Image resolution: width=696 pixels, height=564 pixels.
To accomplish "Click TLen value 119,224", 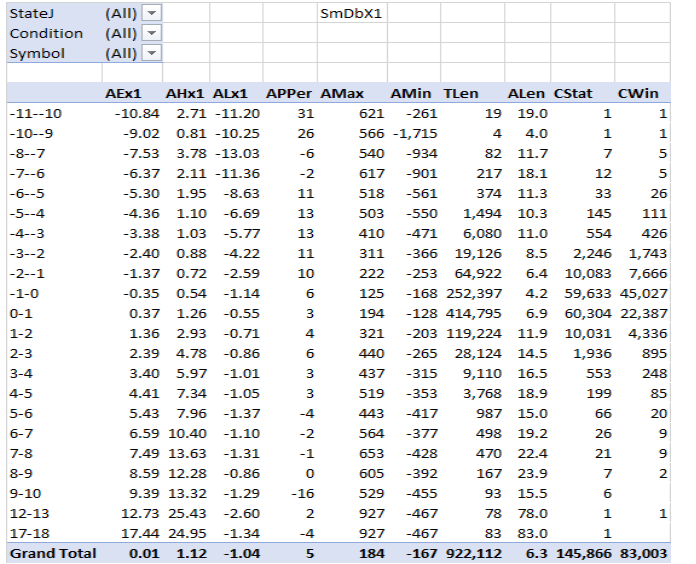I will (474, 334).
